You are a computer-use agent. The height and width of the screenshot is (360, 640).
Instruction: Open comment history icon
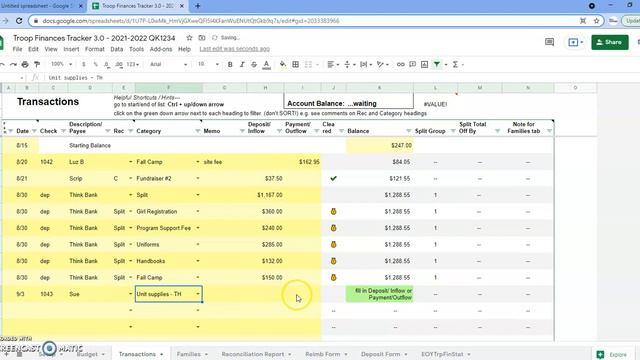[549, 42]
